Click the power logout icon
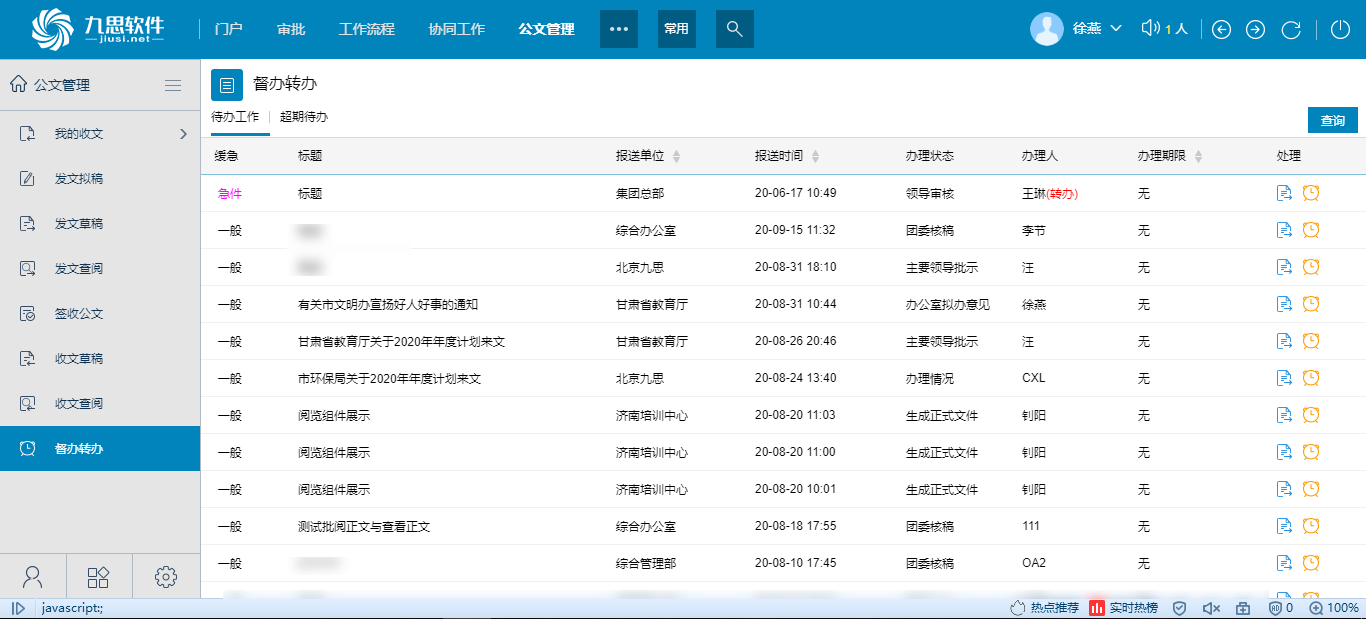 (x=1340, y=29)
